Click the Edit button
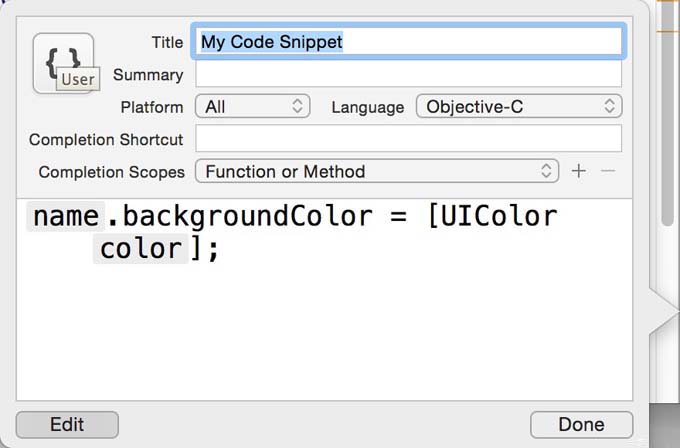The image size is (680, 448). [67, 424]
